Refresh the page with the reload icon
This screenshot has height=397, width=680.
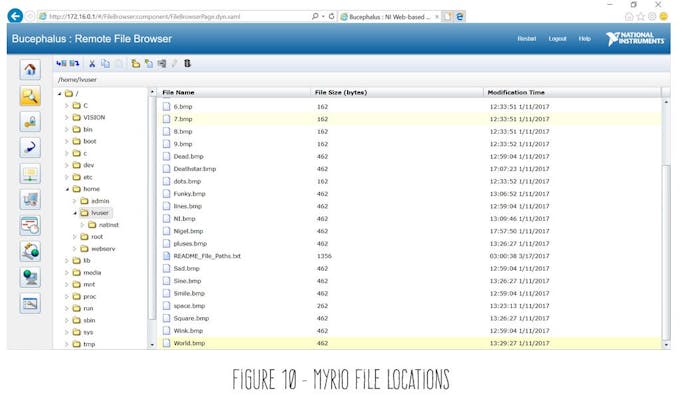click(x=331, y=16)
